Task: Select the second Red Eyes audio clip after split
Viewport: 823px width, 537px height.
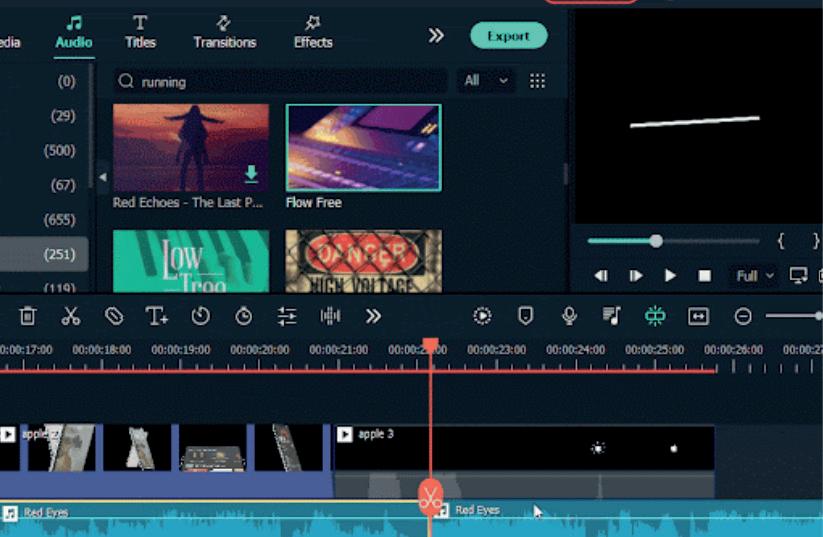Action: [x=627, y=518]
